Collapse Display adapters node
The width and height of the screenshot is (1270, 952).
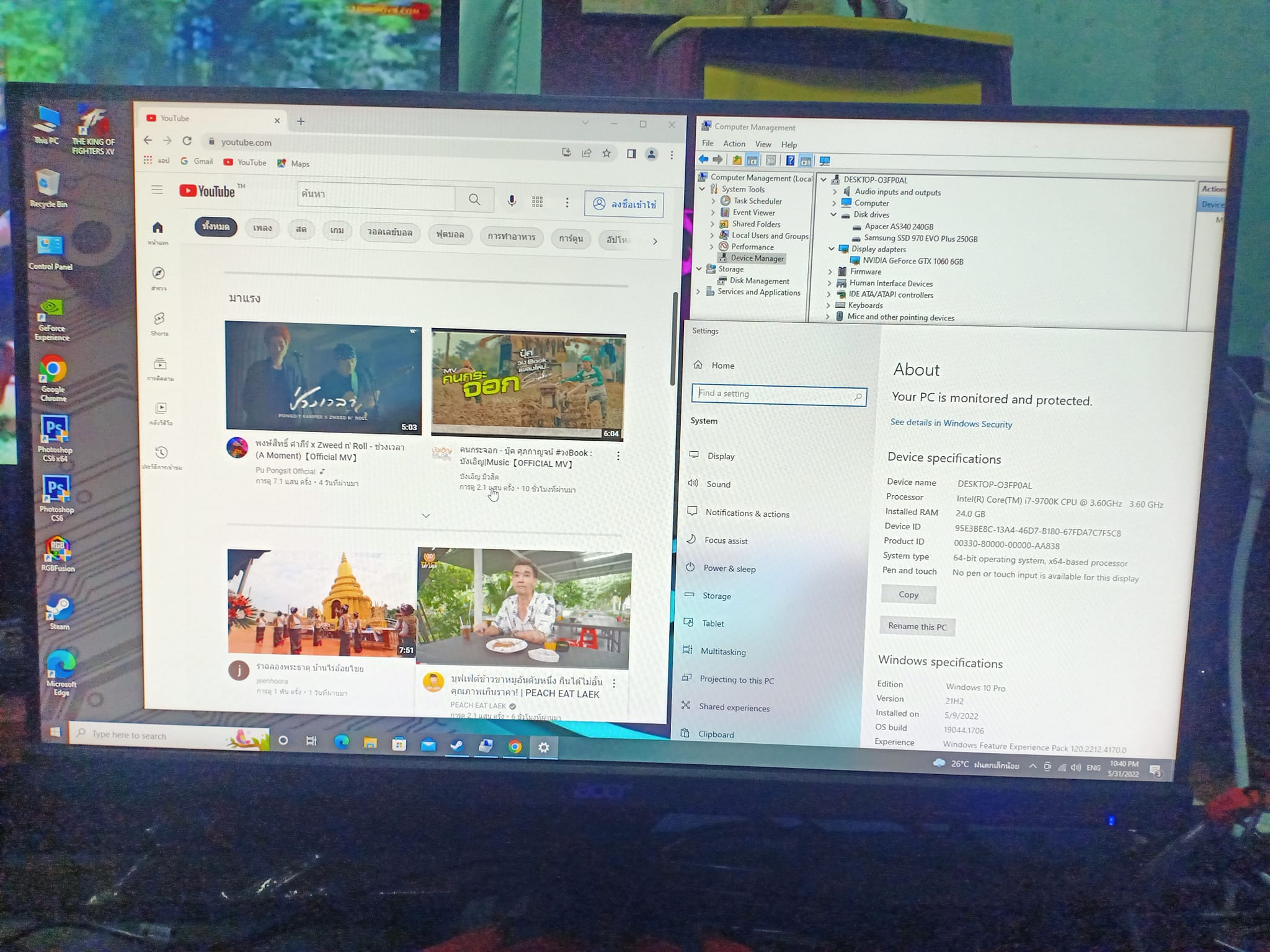pos(832,249)
